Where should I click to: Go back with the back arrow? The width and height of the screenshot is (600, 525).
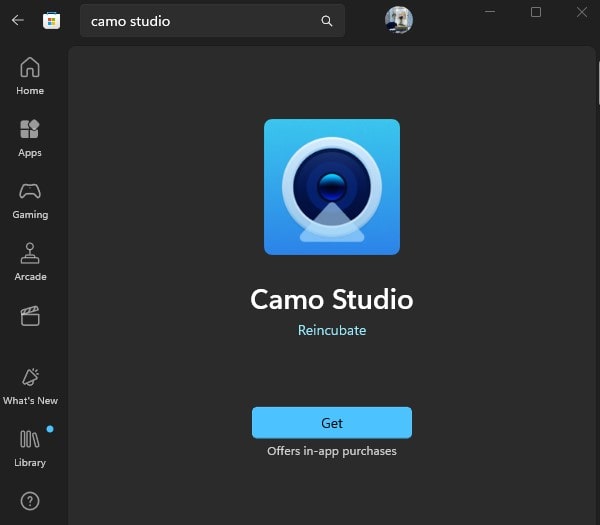point(18,20)
